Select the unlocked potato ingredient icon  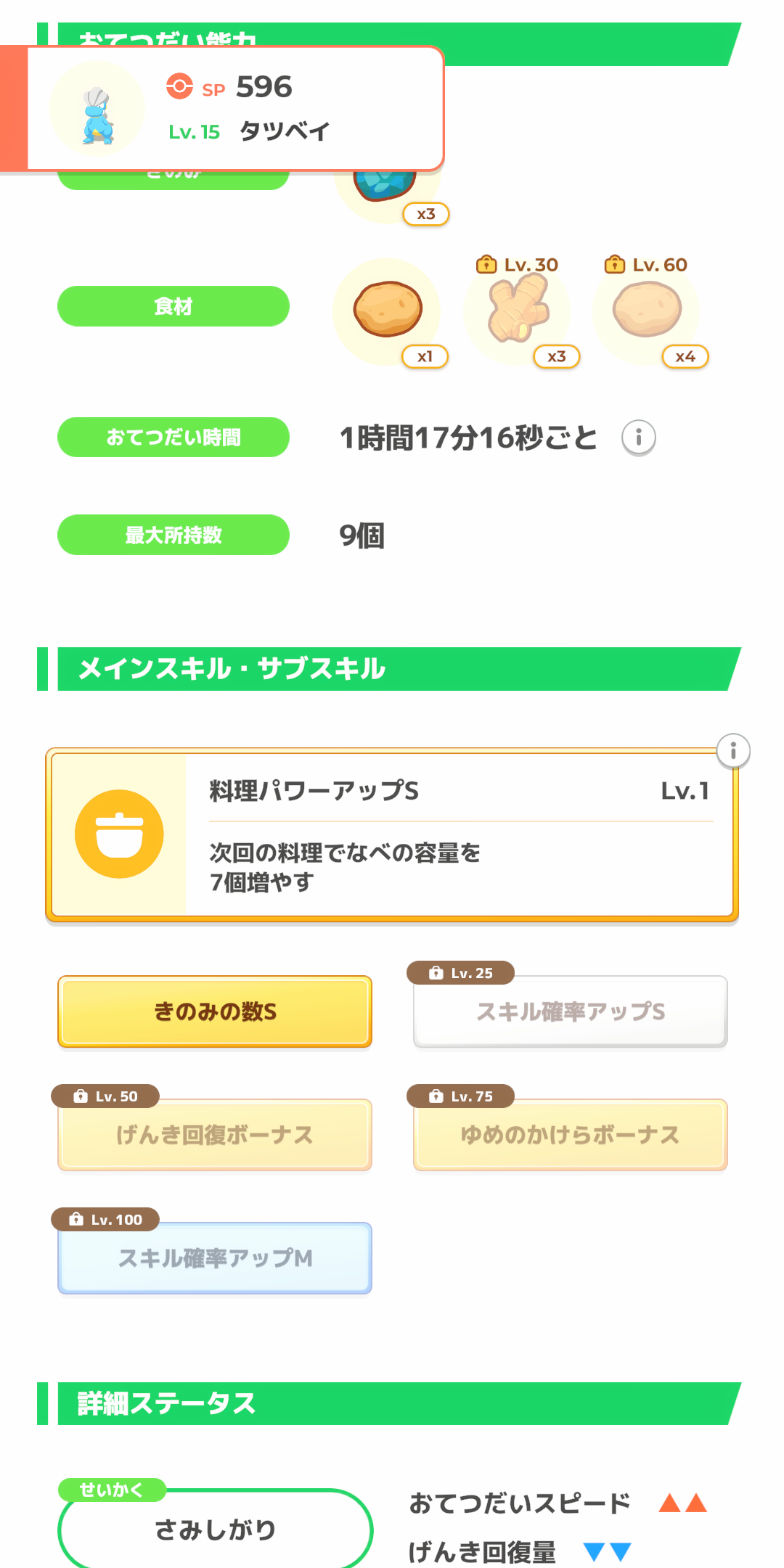(x=388, y=309)
